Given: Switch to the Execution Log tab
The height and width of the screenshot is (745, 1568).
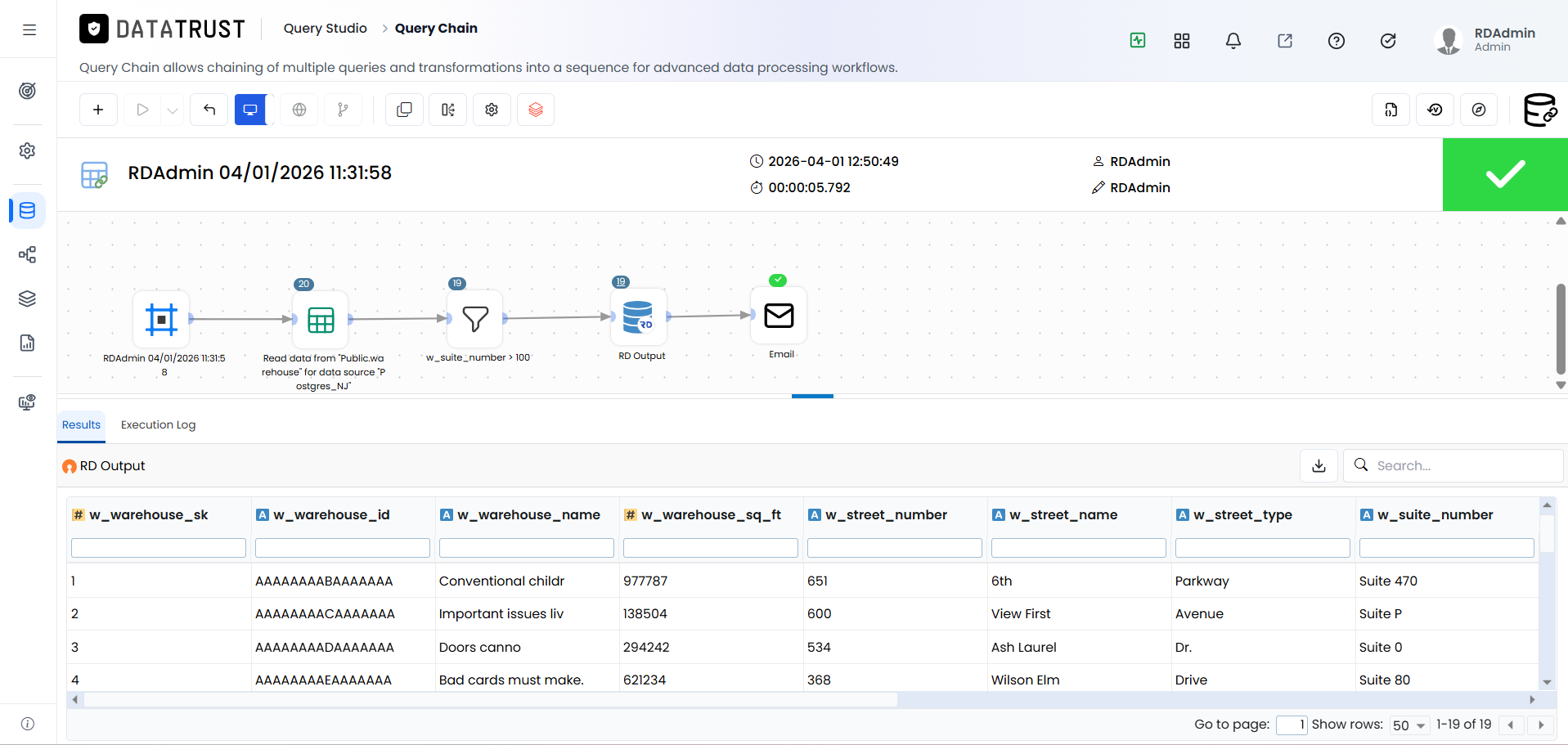Looking at the screenshot, I should tap(158, 424).
